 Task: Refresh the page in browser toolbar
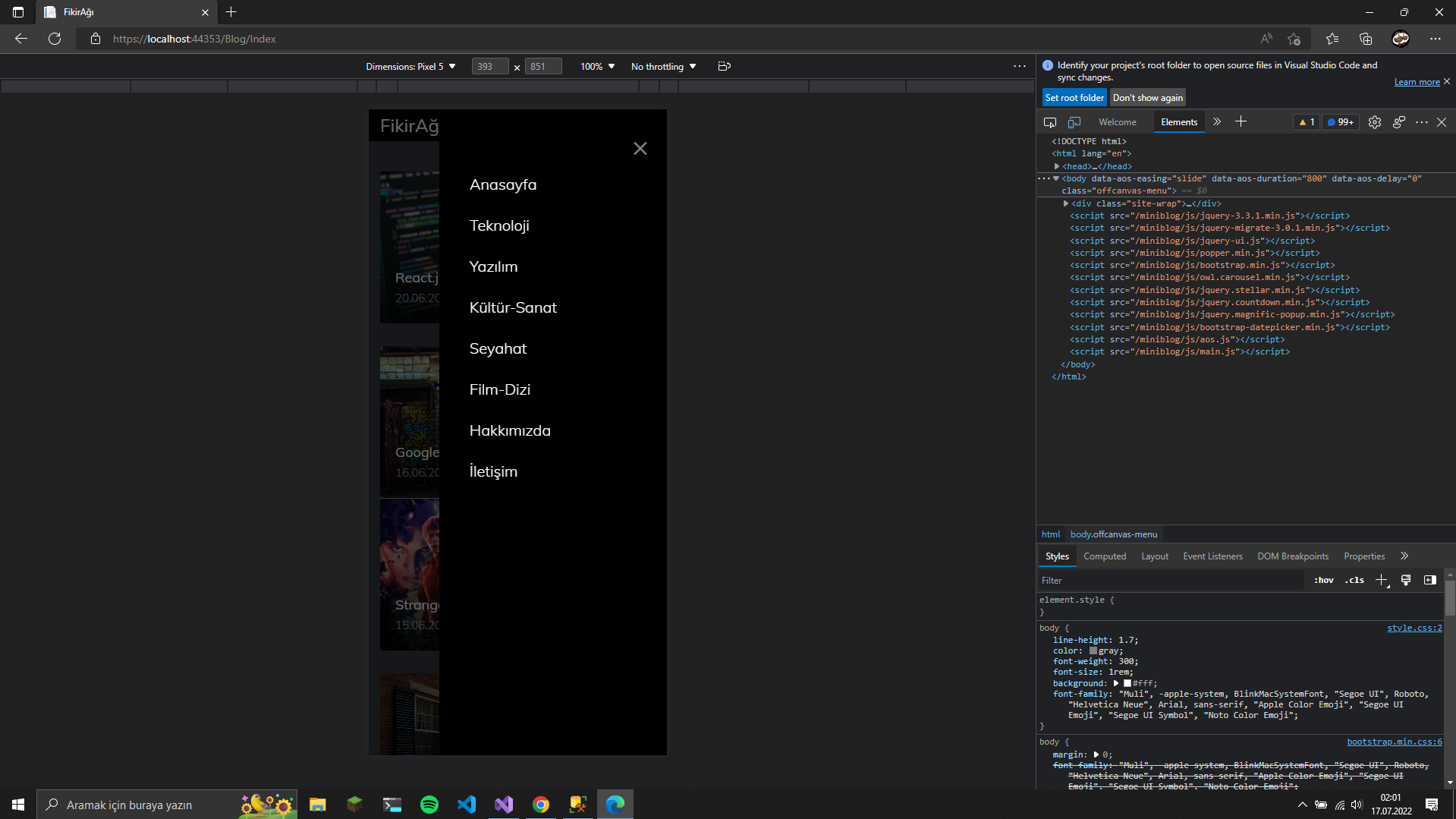(x=55, y=39)
